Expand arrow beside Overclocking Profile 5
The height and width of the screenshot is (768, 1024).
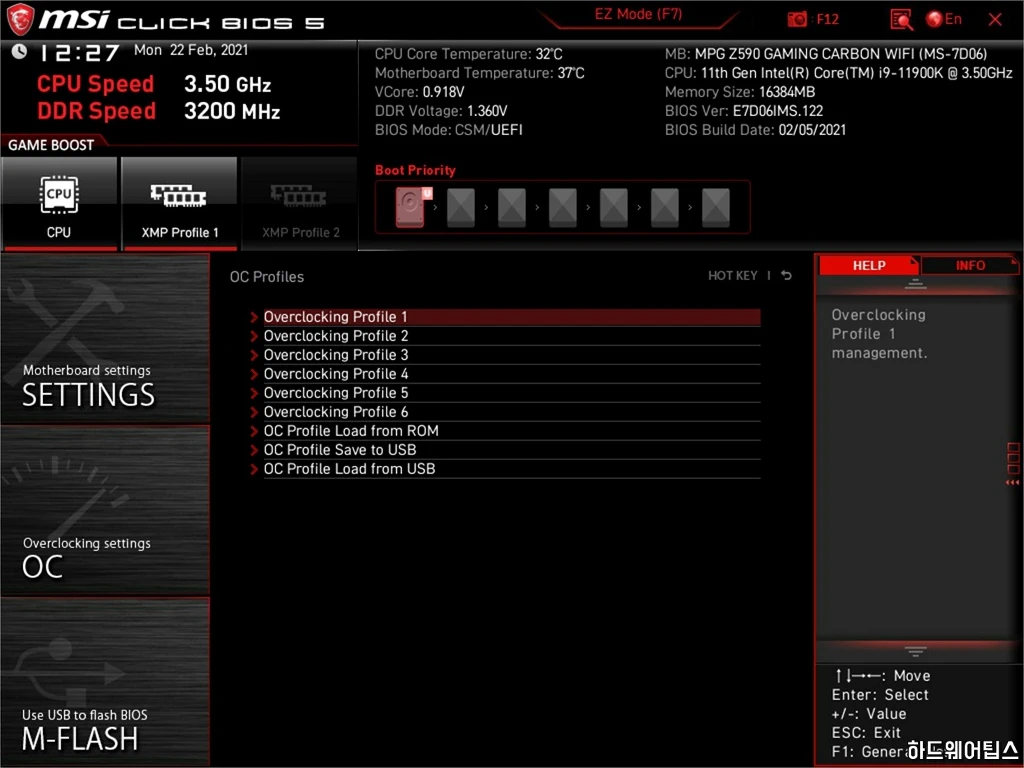(x=254, y=393)
